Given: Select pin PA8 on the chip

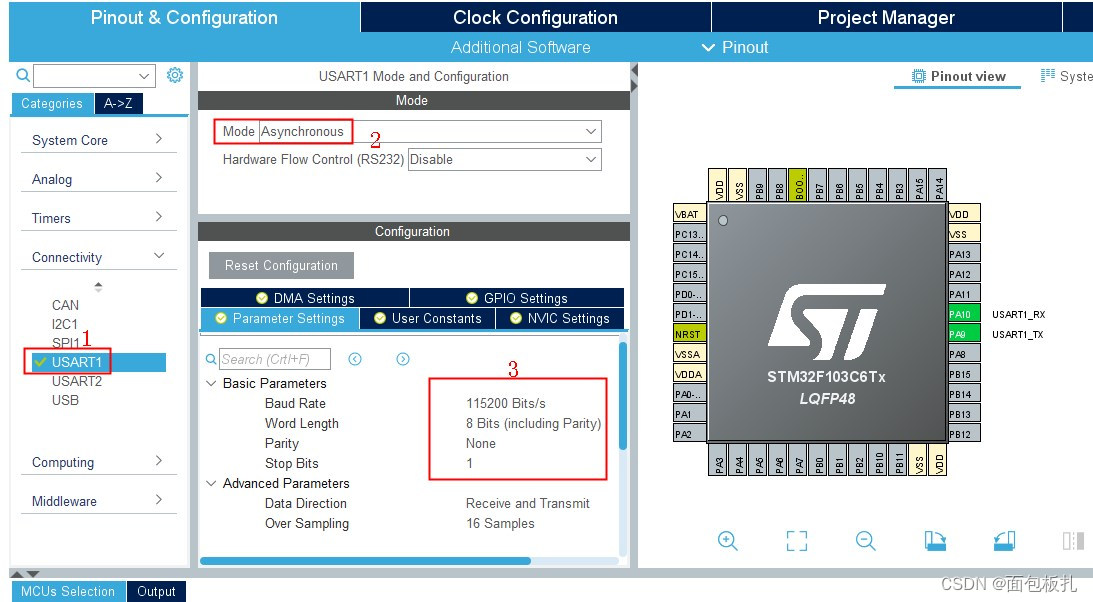Looking at the screenshot, I should pyautogui.click(x=964, y=354).
